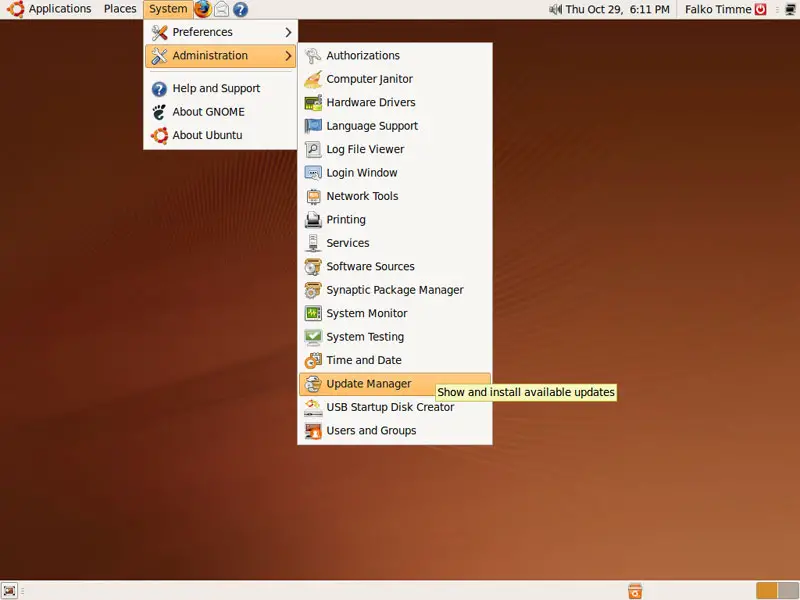Click the System Monitor graph icon
The image size is (800, 600).
313,314
